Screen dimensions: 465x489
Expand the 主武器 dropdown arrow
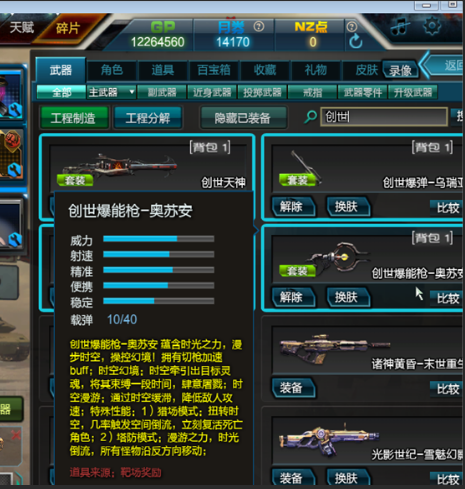click(132, 92)
